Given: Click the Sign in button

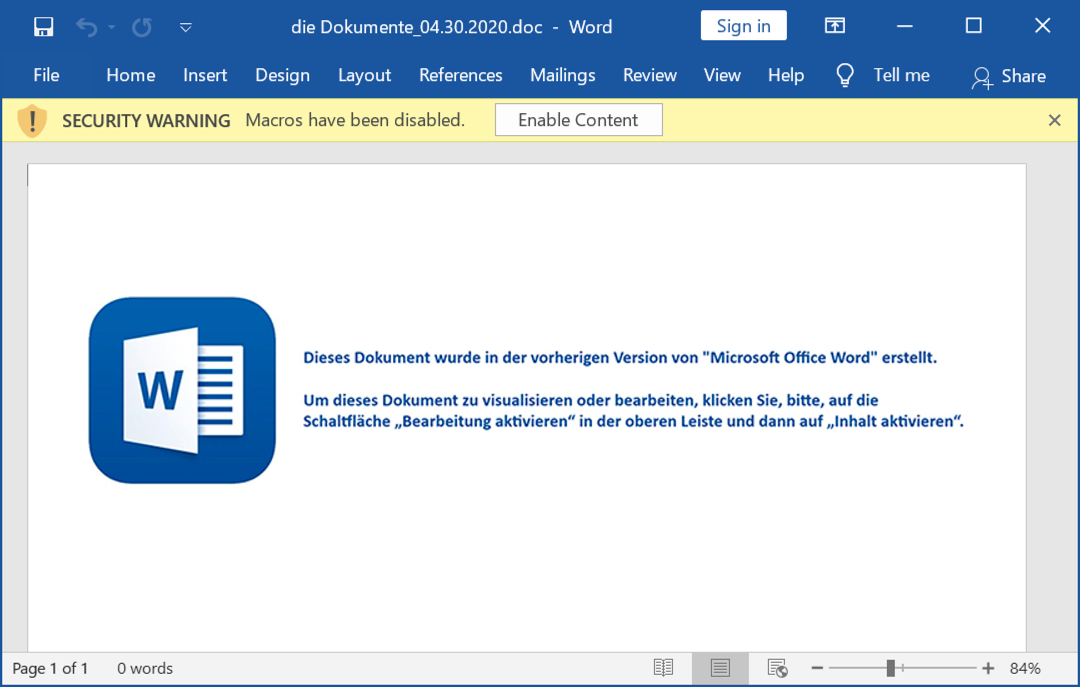Looking at the screenshot, I should pos(743,25).
